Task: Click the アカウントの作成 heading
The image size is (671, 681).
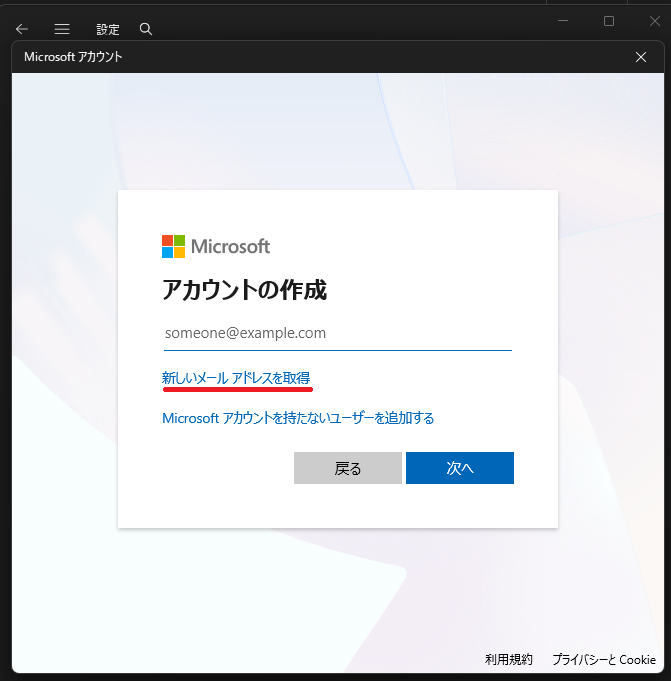Action: click(x=244, y=290)
